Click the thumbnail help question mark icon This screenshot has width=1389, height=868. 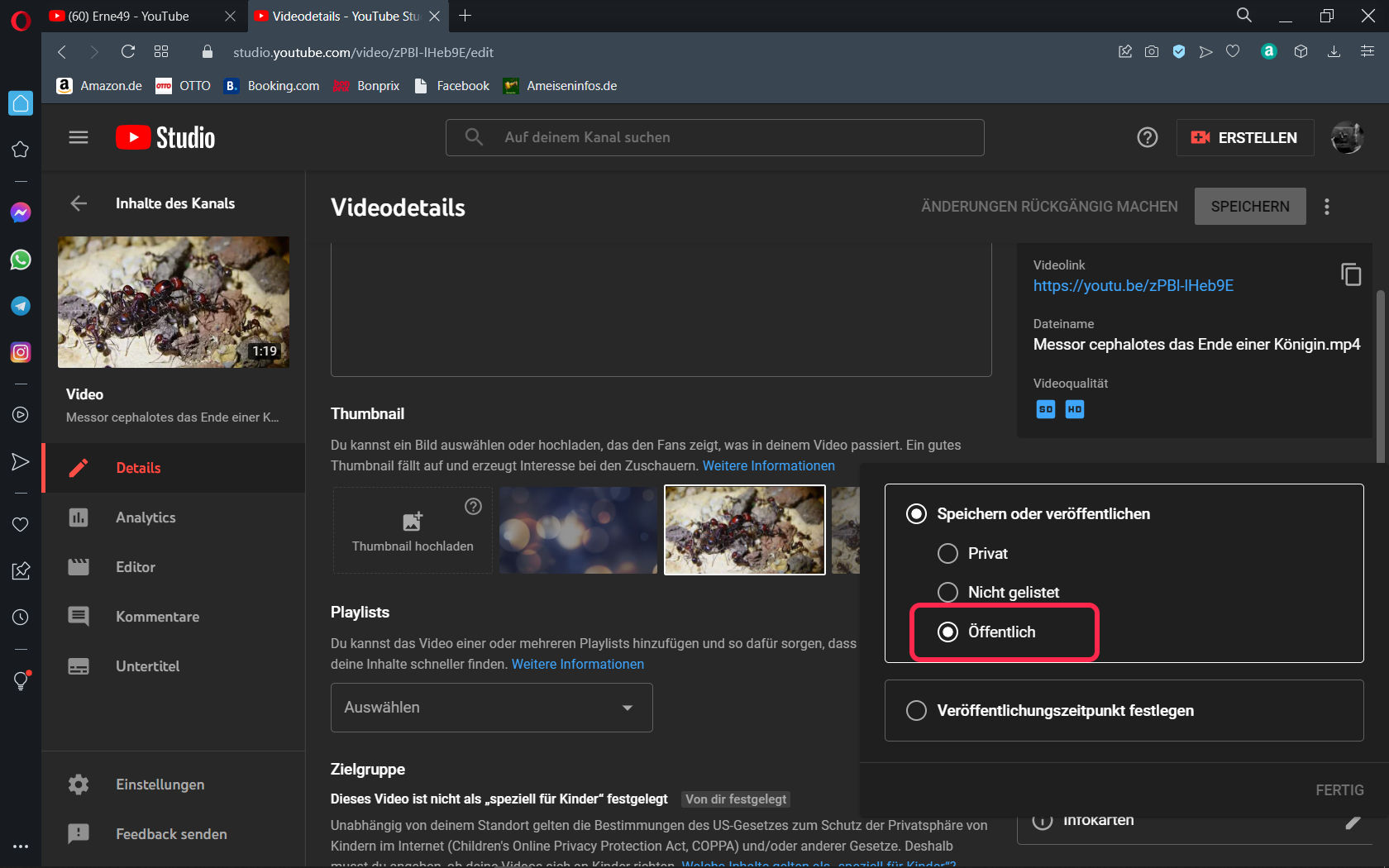(473, 507)
